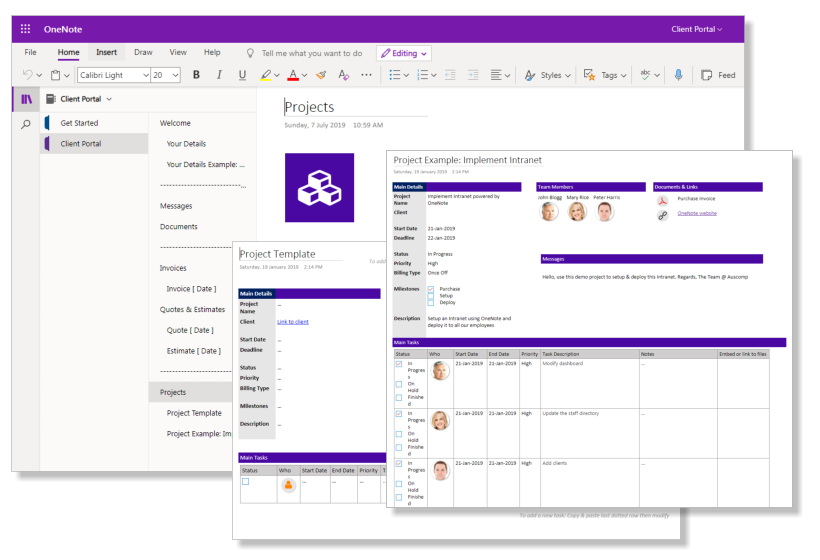Viewport: 820px width, 560px height.
Task: Toggle the notebook navigation pane icon
Action: (26, 99)
